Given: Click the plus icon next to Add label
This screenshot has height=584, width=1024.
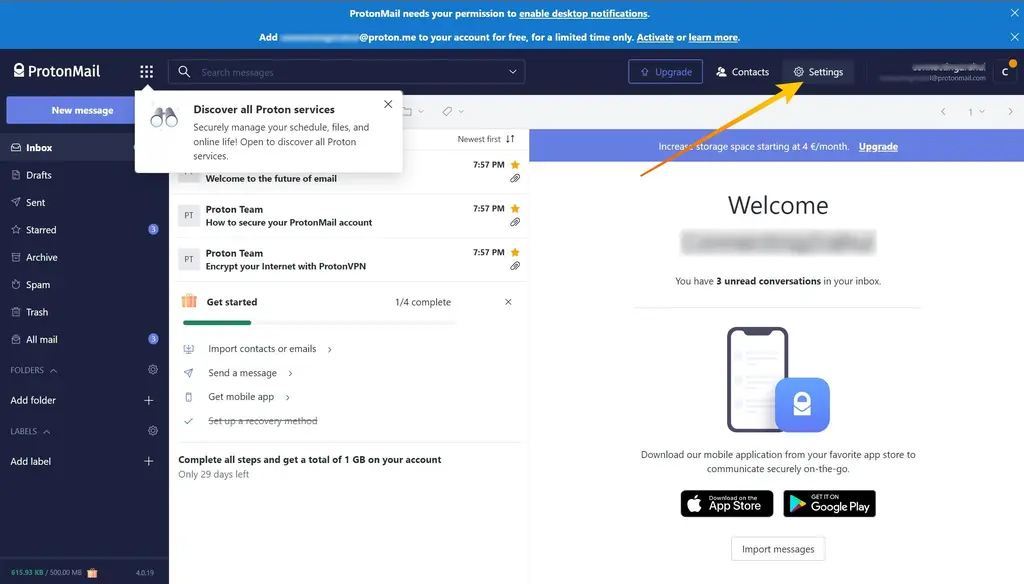Looking at the screenshot, I should click(x=149, y=461).
